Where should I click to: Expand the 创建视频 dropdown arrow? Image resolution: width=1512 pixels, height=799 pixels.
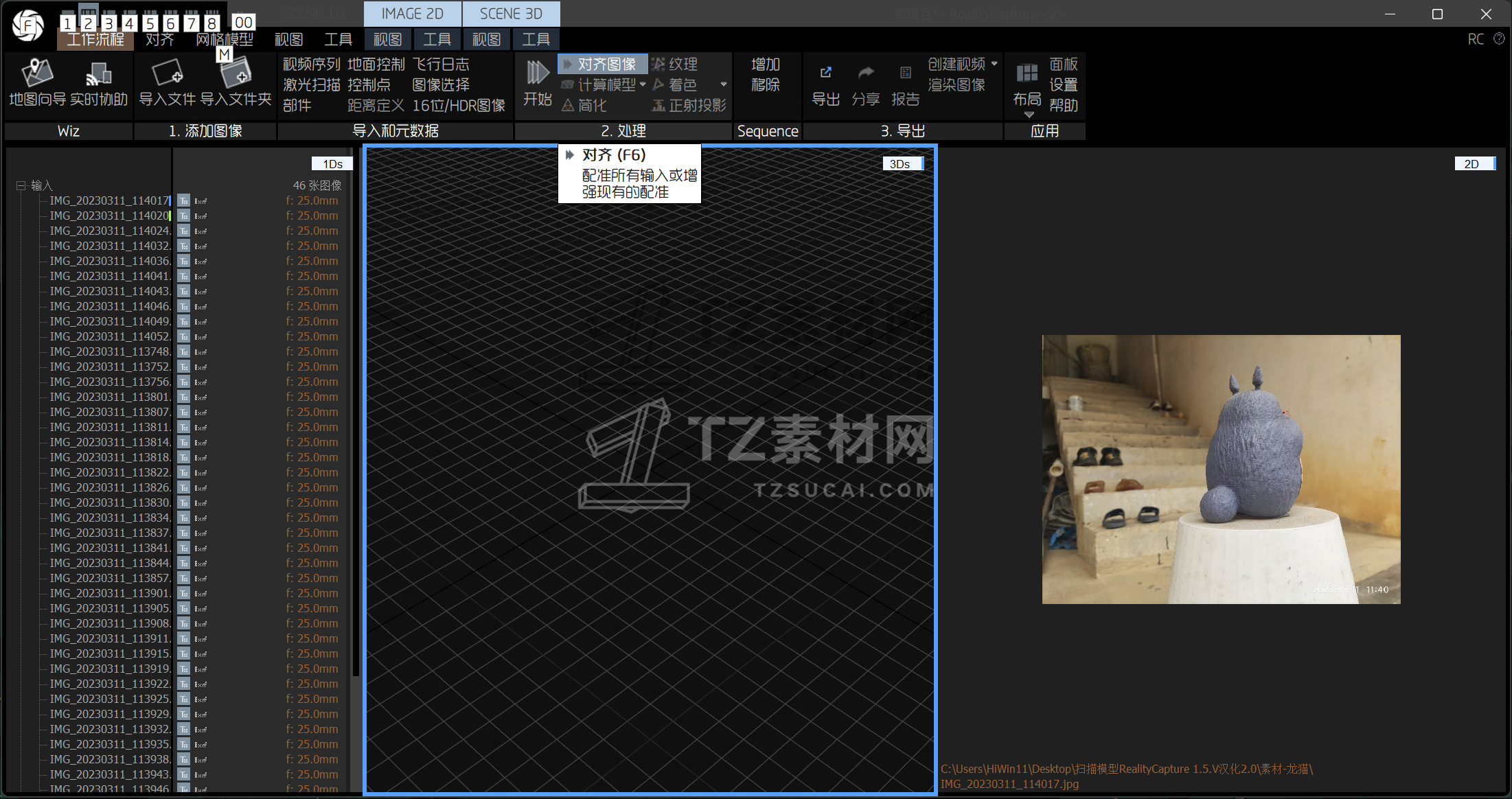pyautogui.click(x=994, y=63)
